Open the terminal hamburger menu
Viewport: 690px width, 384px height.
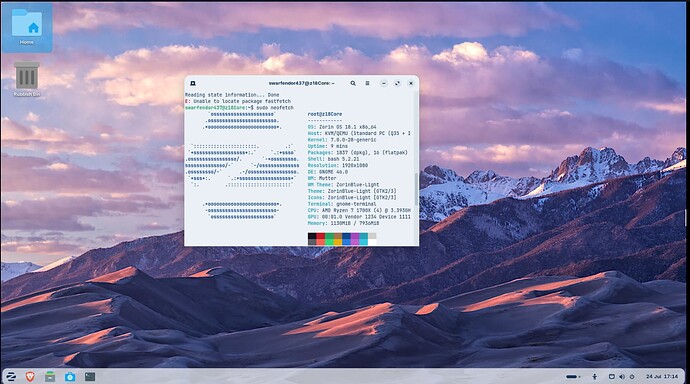[x=367, y=83]
